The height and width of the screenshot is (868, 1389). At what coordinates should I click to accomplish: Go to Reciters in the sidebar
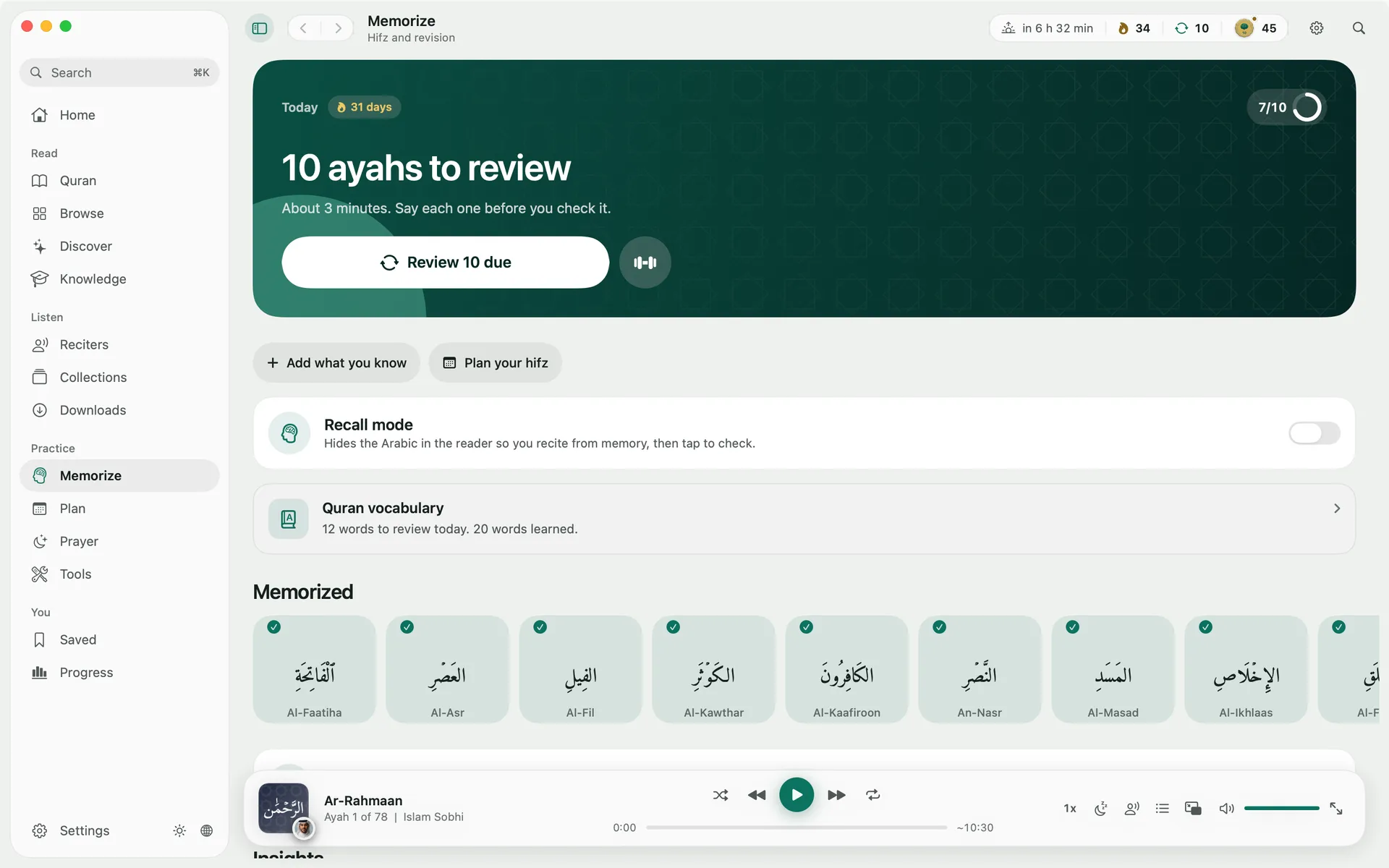tap(119, 345)
